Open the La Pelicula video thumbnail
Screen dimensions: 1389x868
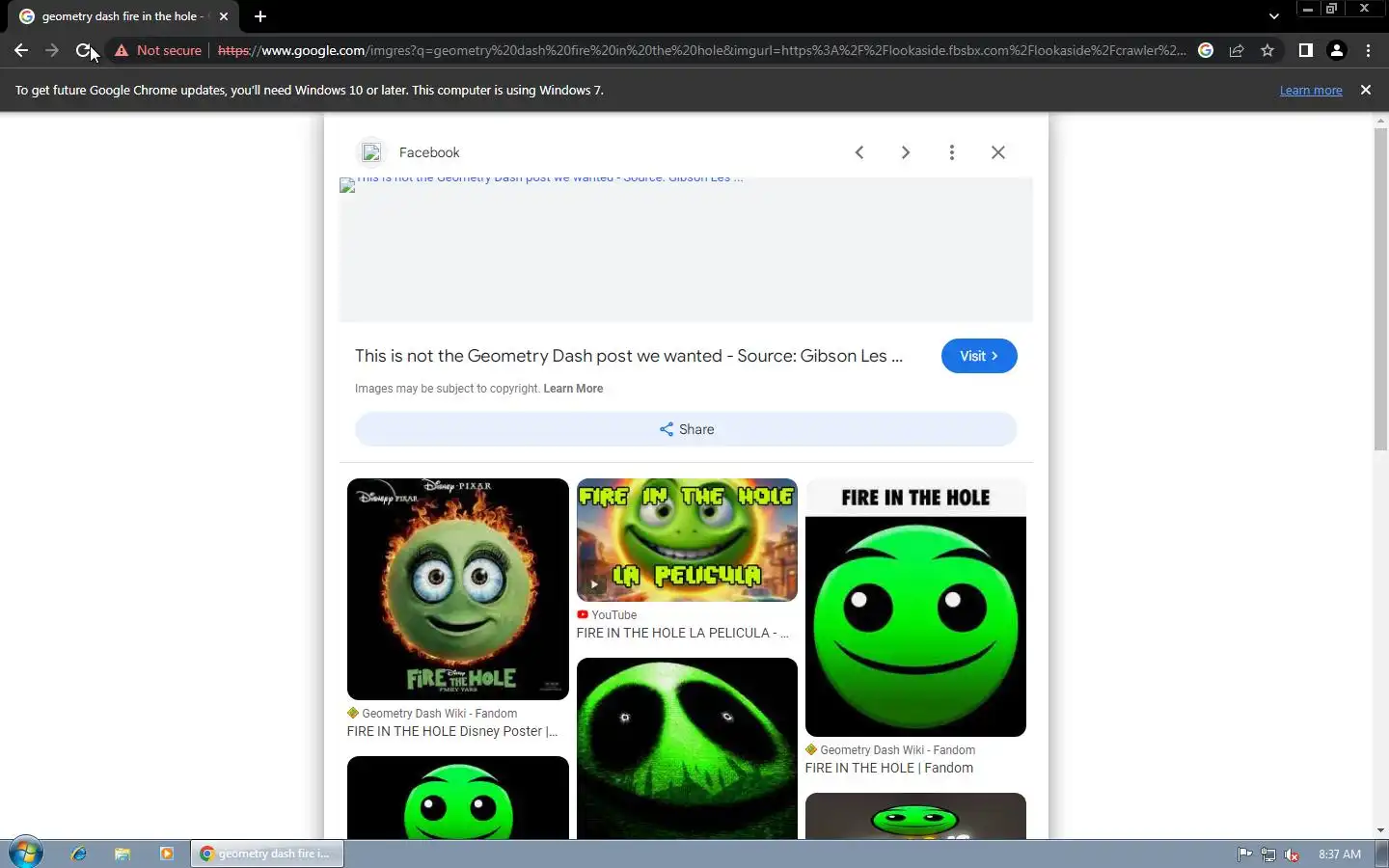tap(687, 540)
